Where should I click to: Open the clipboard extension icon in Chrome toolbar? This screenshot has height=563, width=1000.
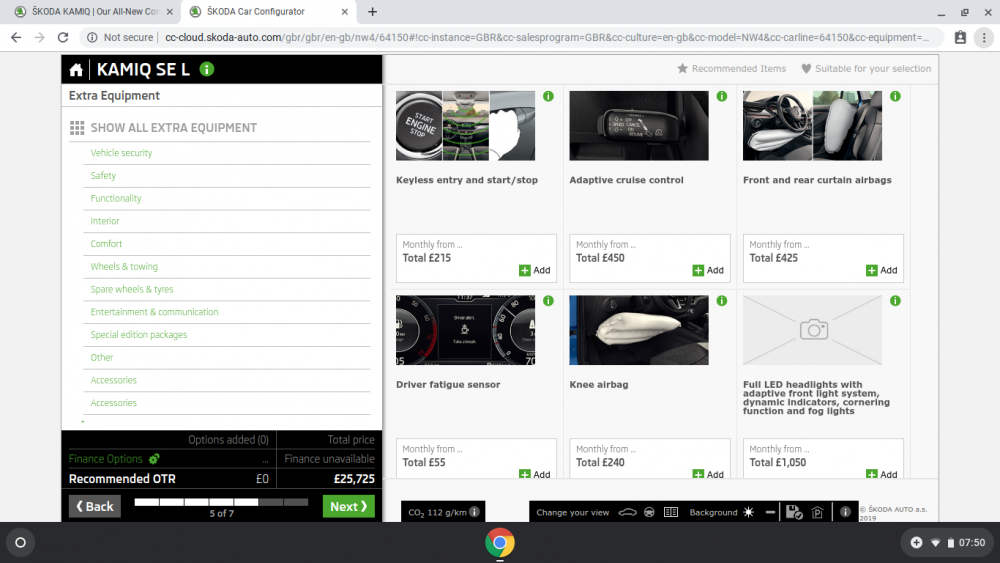pyautogui.click(x=960, y=38)
